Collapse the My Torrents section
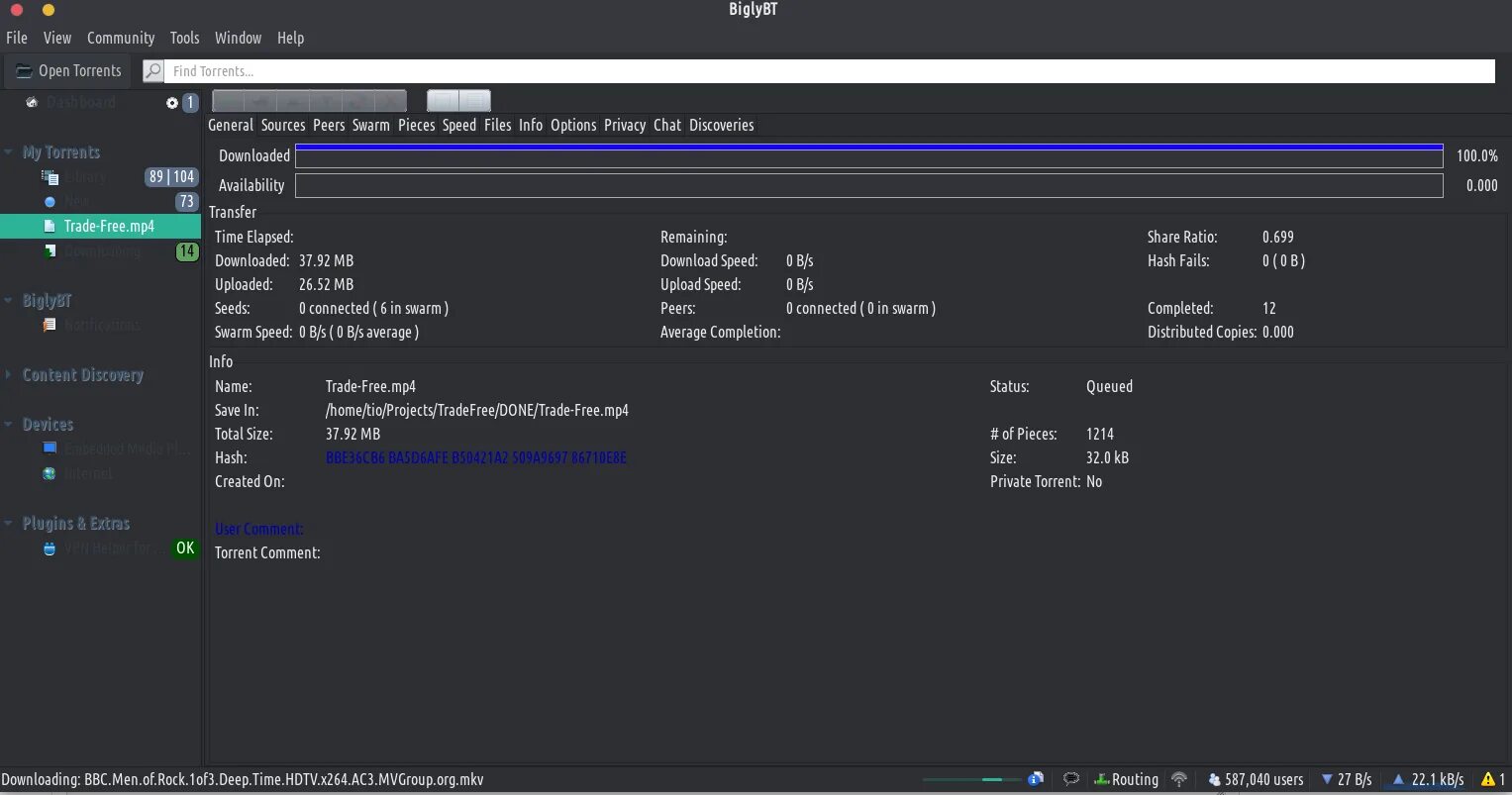 8,152
